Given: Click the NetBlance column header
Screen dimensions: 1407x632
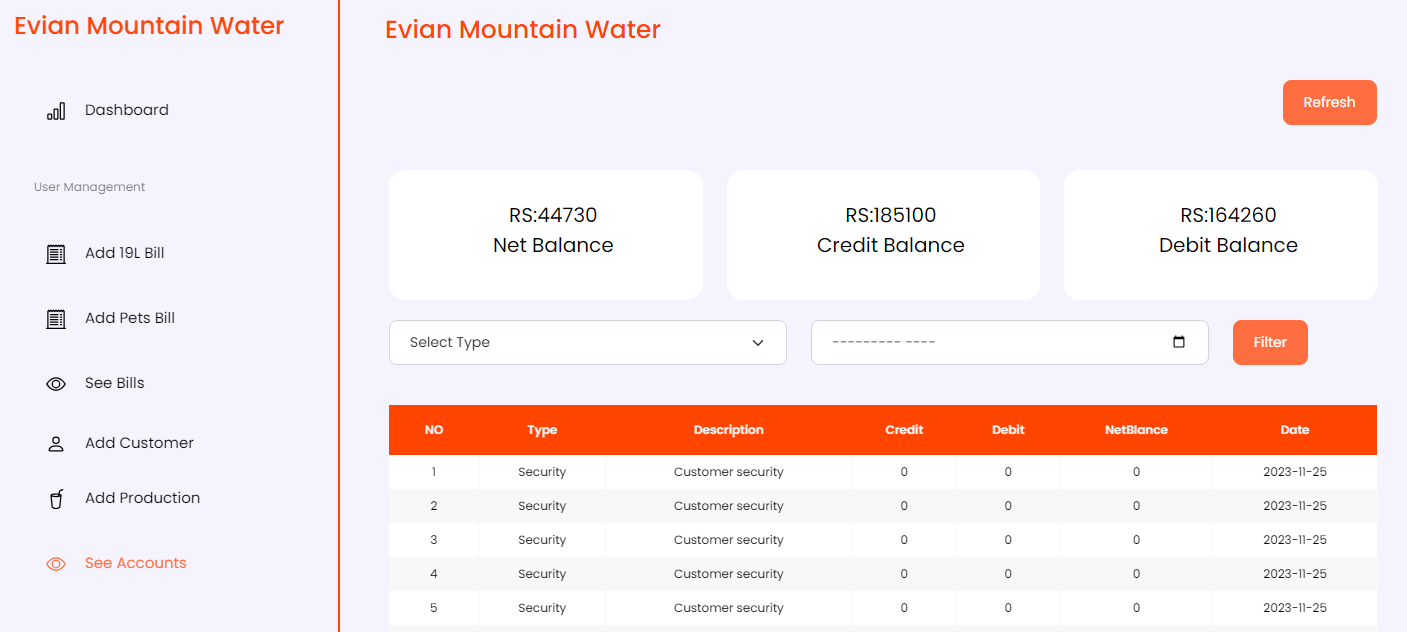Looking at the screenshot, I should click(1136, 430).
